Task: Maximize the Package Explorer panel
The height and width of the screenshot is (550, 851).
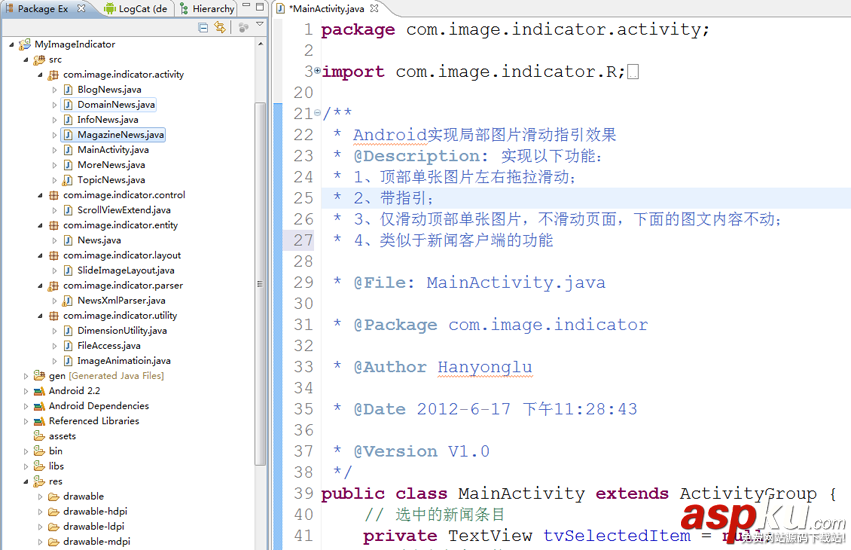Action: pyautogui.click(x=260, y=7)
